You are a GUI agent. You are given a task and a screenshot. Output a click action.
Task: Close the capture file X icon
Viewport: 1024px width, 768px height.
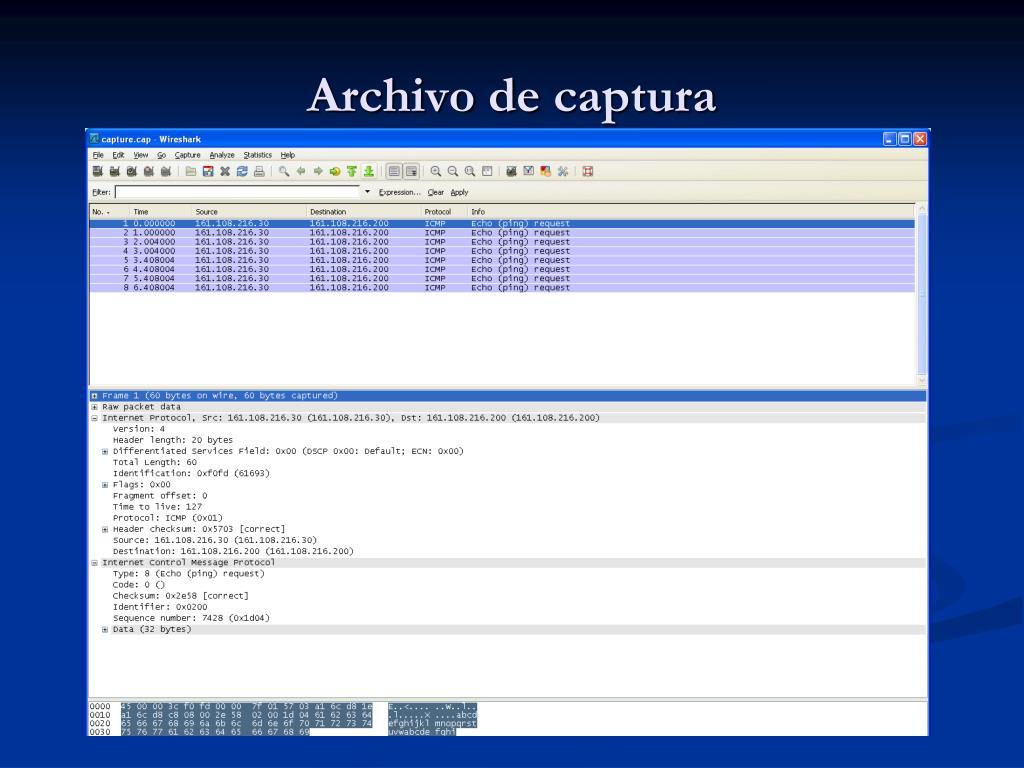[225, 171]
